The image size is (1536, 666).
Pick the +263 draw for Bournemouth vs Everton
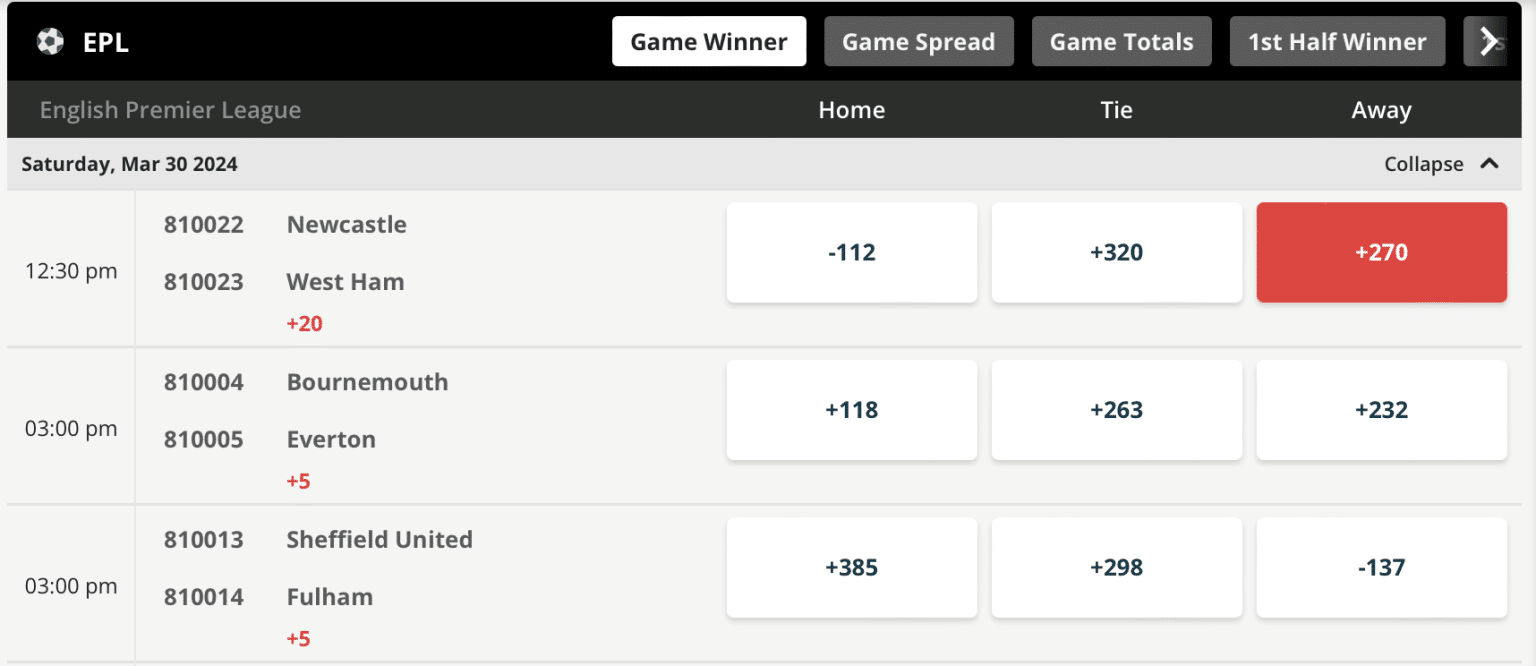coord(1116,410)
